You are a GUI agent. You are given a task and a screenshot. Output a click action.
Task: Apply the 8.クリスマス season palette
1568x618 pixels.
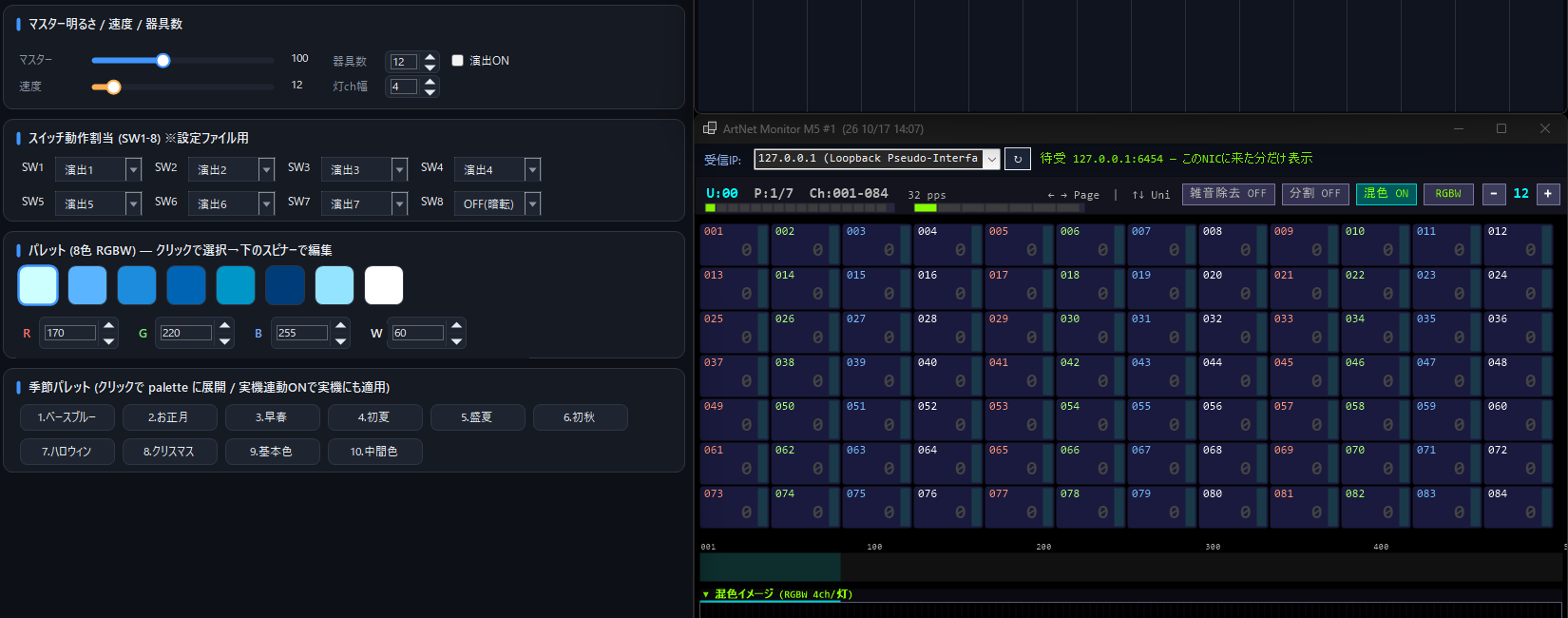click(170, 452)
